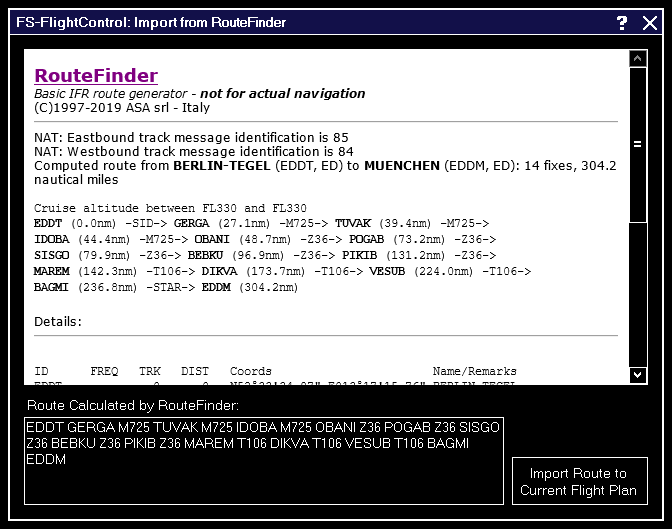Click the SISGO waypoint text
Screen dimensions: 672x529
(x=51, y=255)
